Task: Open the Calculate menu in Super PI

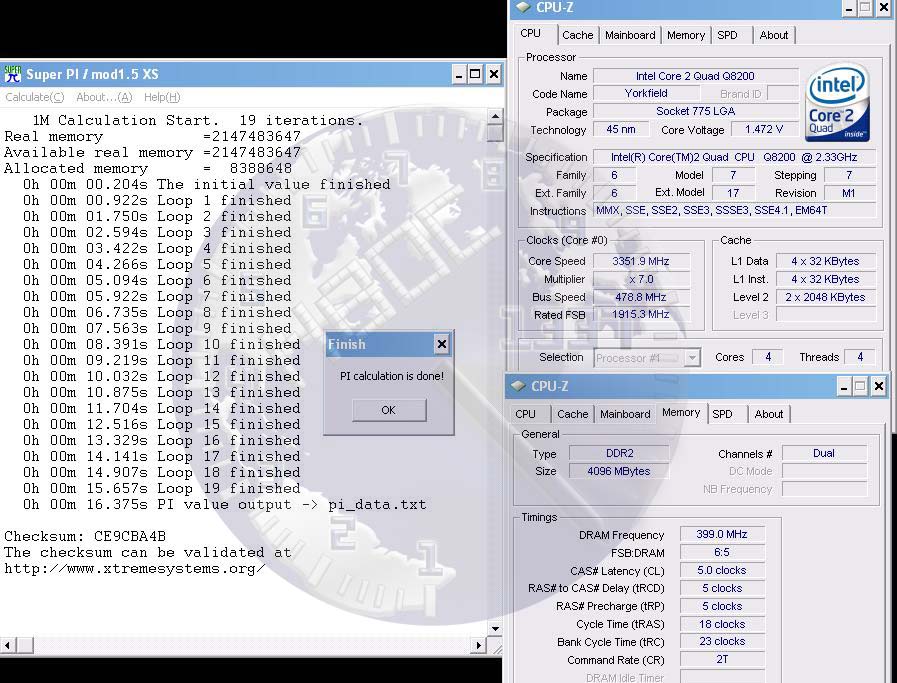Action: tap(34, 97)
